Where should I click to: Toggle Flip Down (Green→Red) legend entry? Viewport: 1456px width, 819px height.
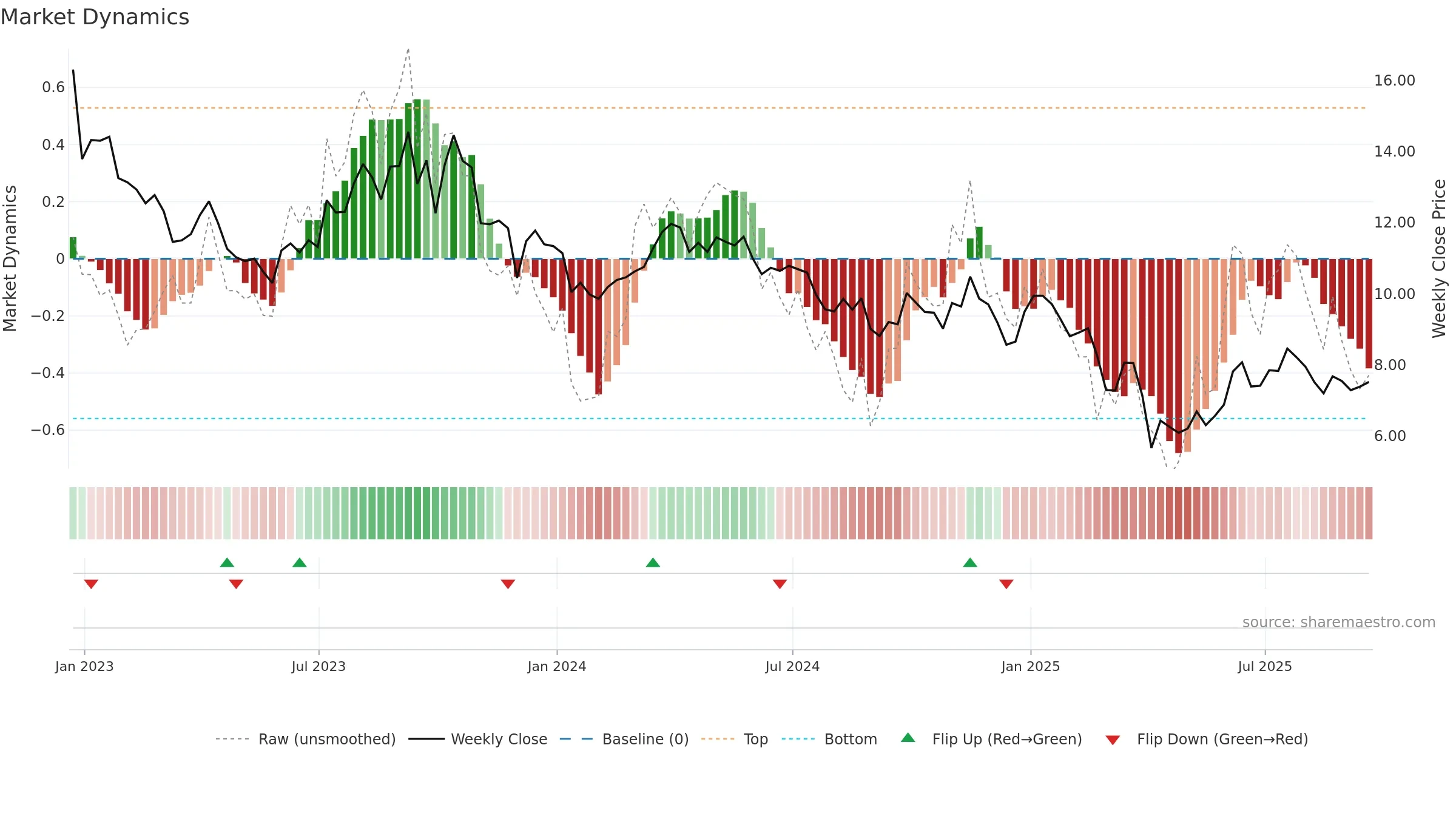click(x=1207, y=739)
